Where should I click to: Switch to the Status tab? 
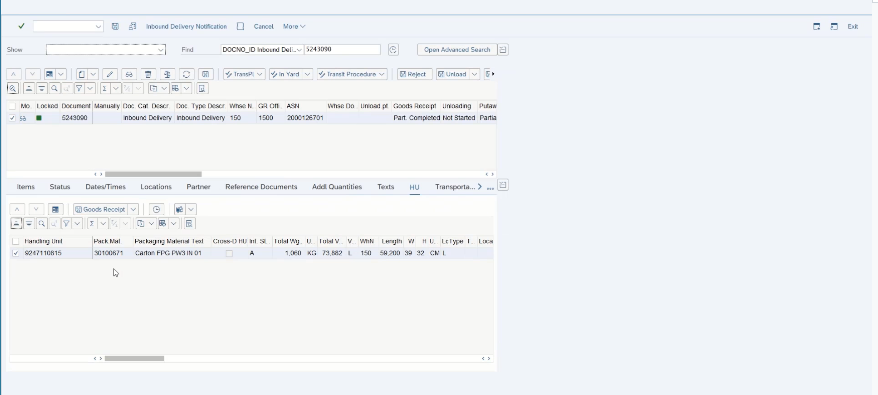60,187
